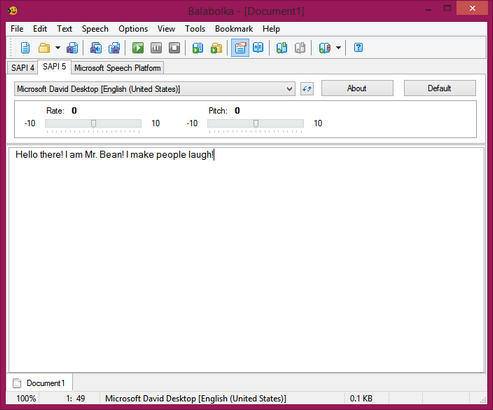This screenshot has height=410, width=493.
Task: Open Help via blue question mark icon
Action: [x=358, y=48]
